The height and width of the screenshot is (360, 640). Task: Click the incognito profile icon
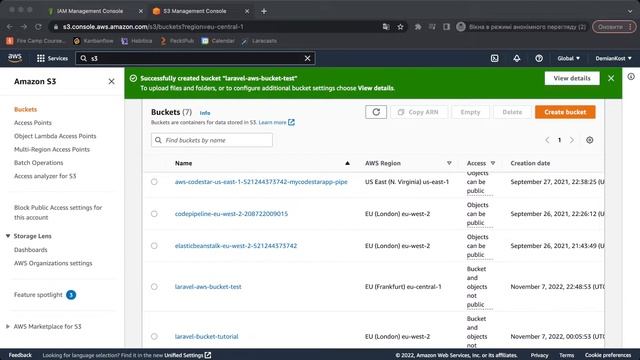[x=461, y=27]
